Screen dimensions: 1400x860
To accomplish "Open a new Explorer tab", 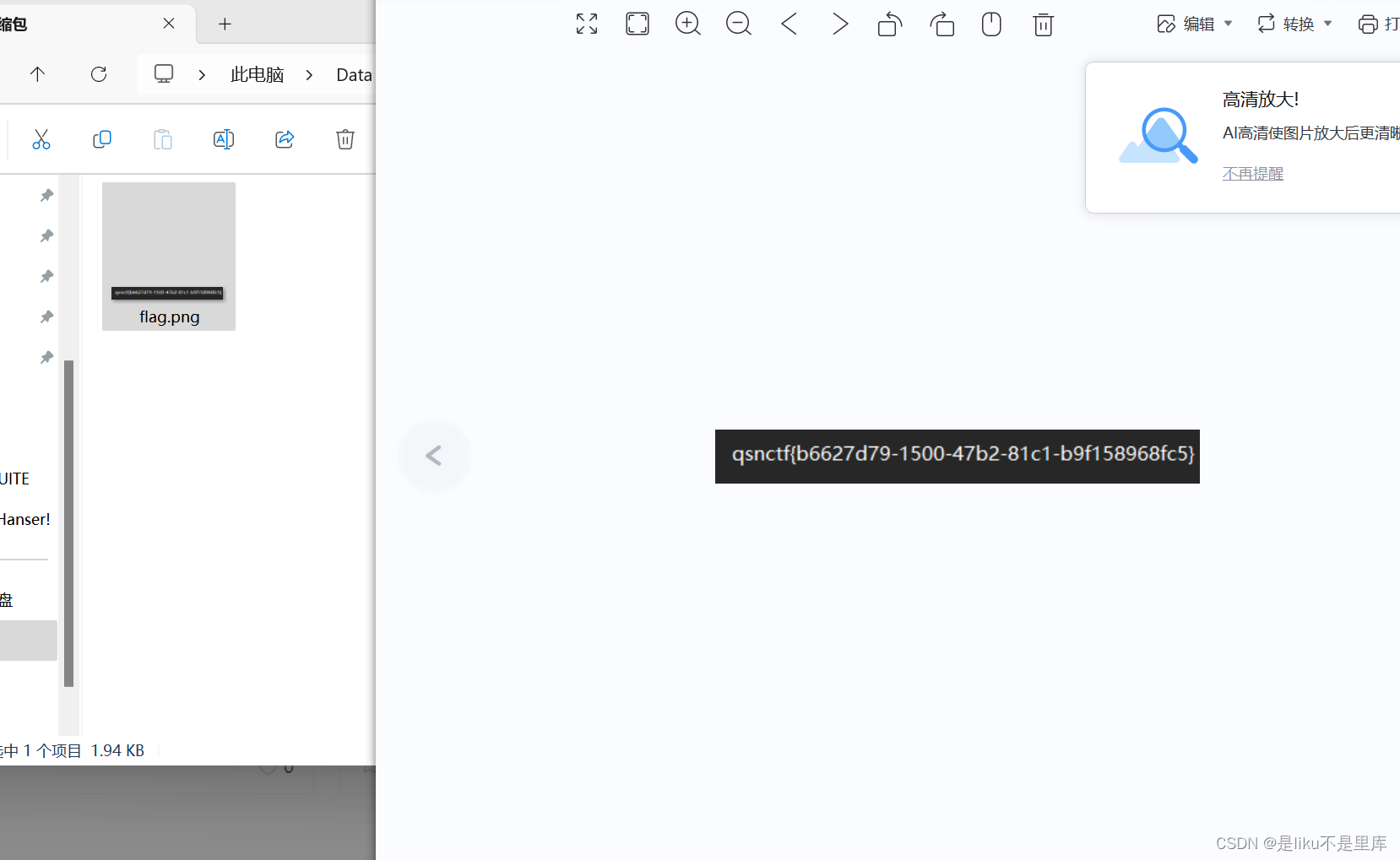I will click(x=225, y=24).
